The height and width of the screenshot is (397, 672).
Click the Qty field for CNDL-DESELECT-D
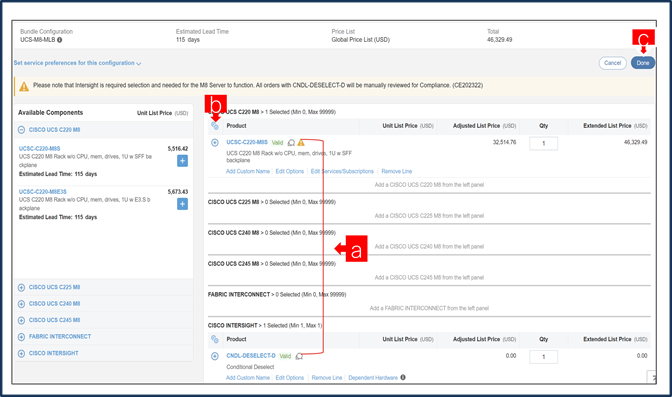[543, 357]
